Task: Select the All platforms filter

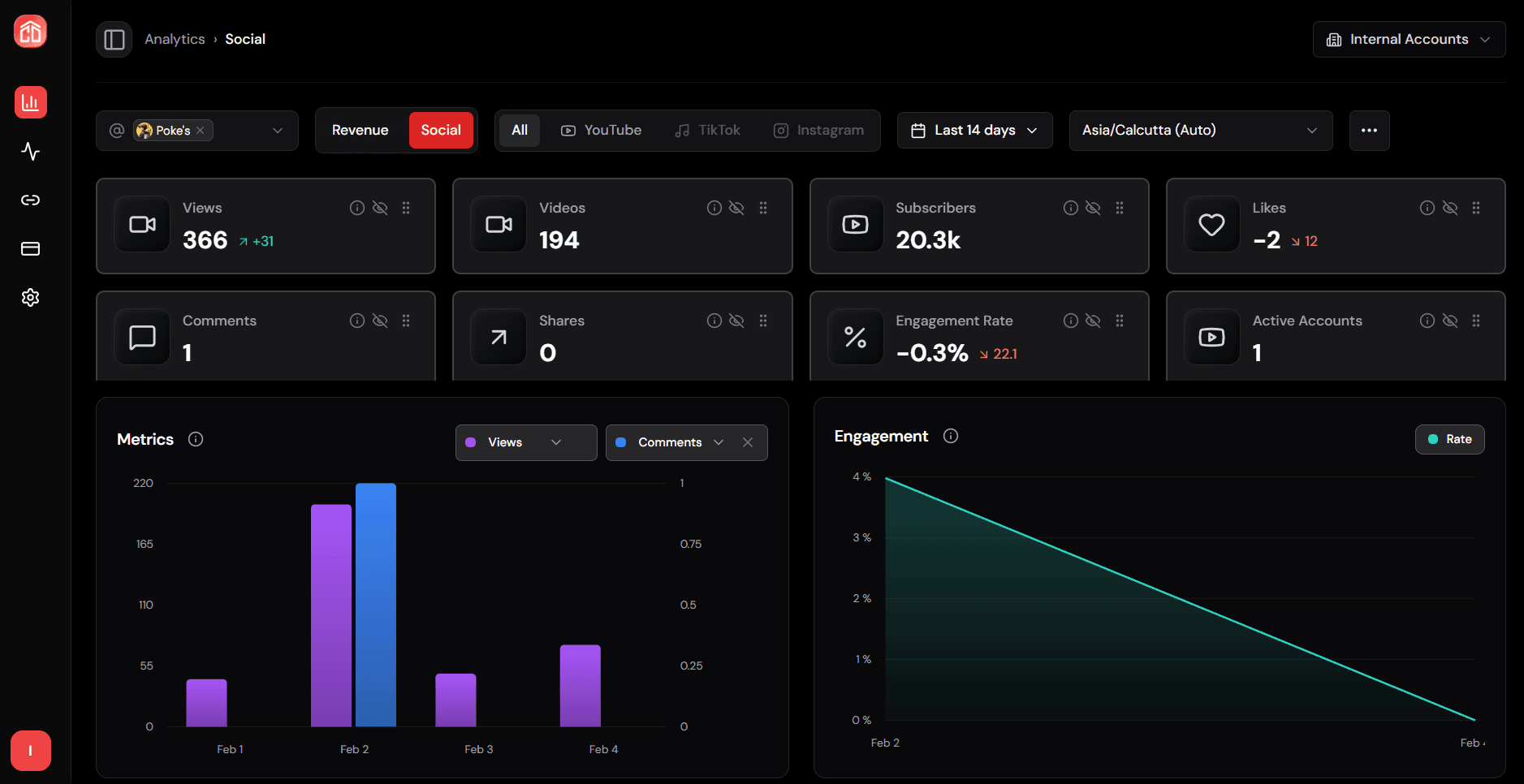Action: click(520, 131)
